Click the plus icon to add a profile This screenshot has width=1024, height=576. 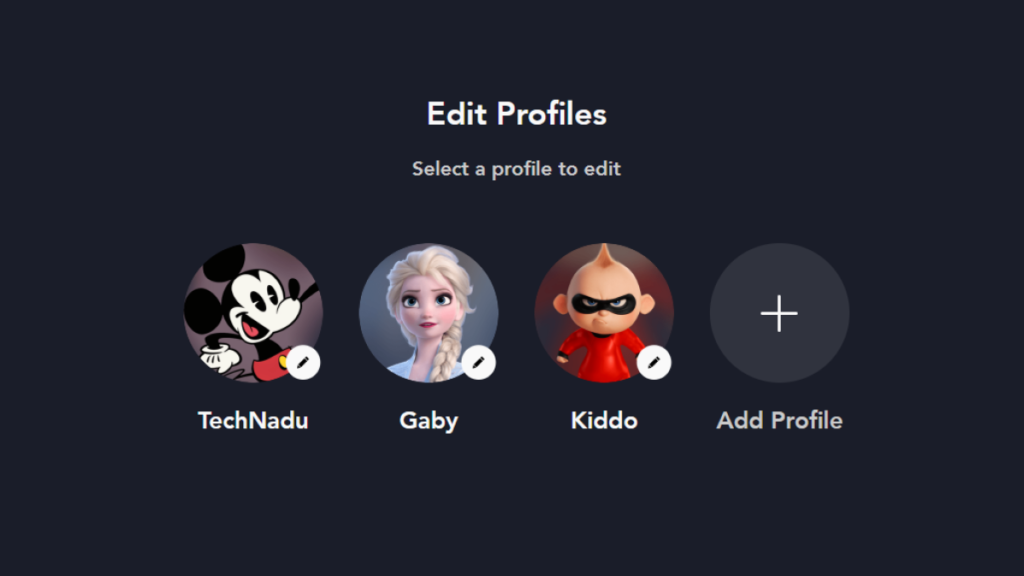tap(779, 313)
